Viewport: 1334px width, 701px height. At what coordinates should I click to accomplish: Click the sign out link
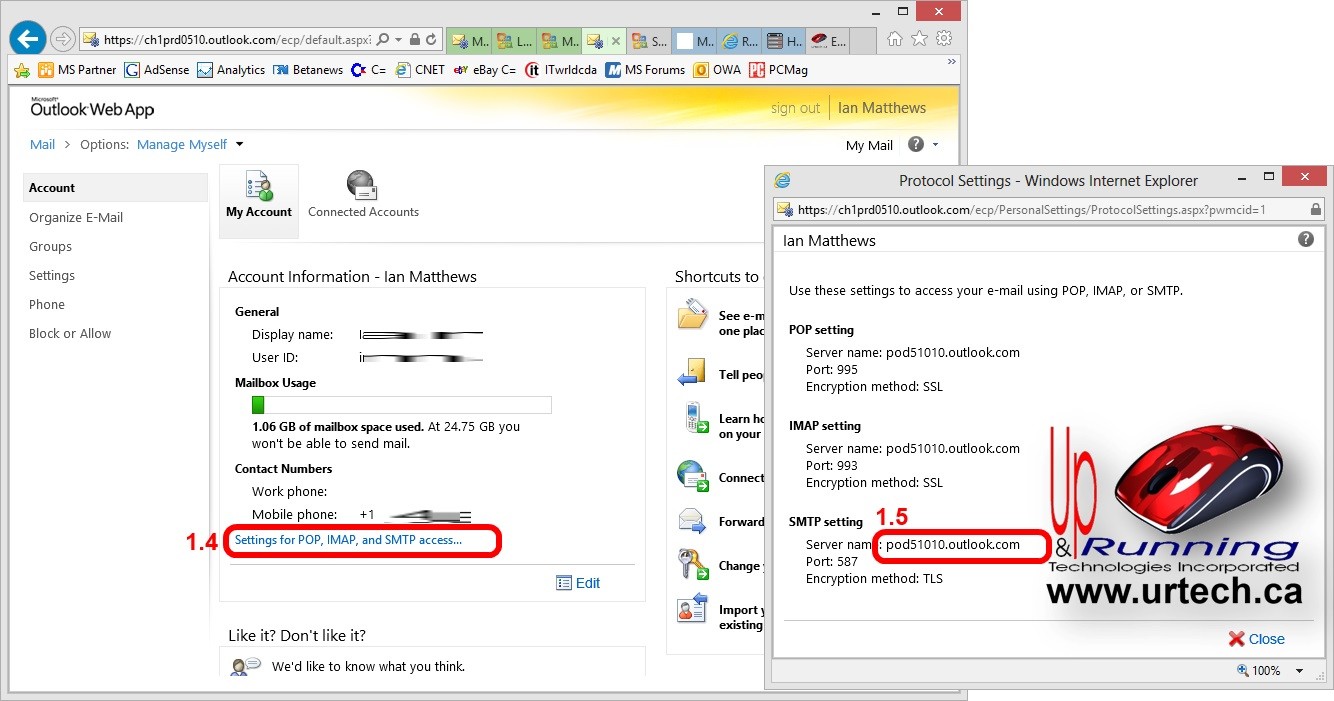click(x=795, y=108)
